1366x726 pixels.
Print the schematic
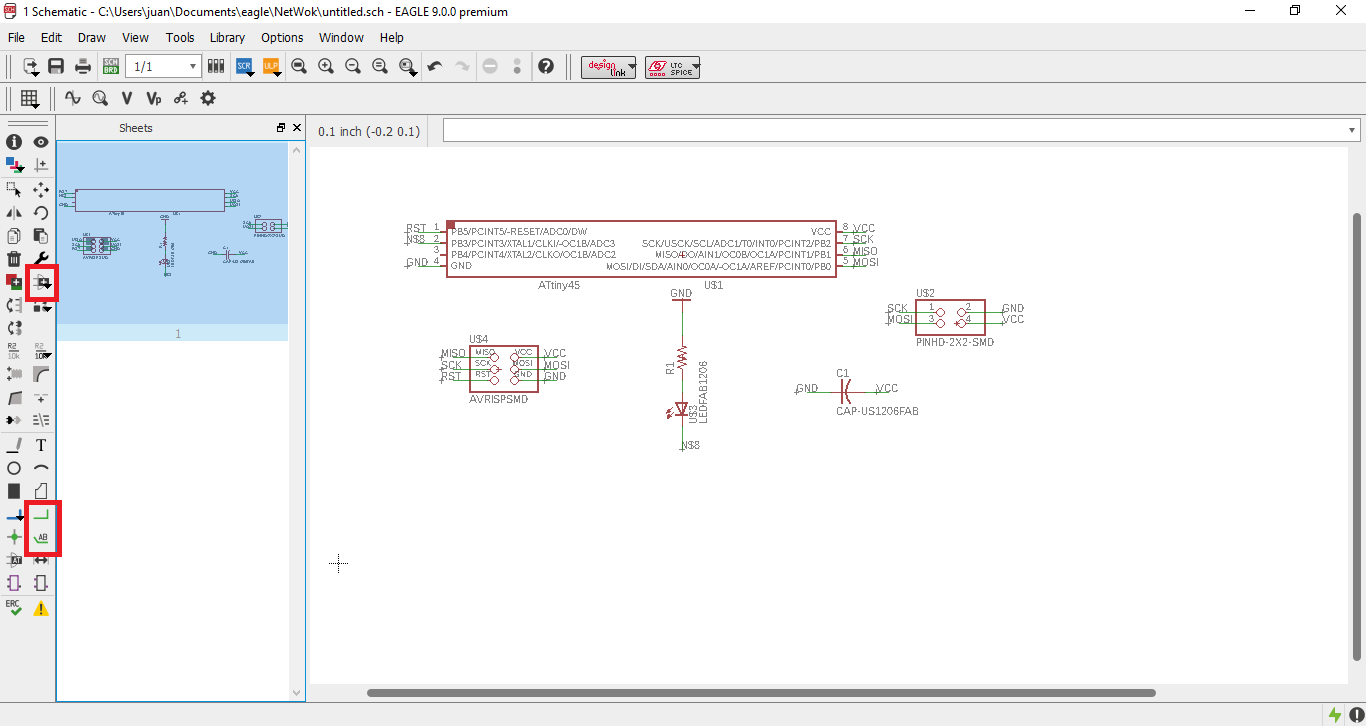tap(83, 66)
